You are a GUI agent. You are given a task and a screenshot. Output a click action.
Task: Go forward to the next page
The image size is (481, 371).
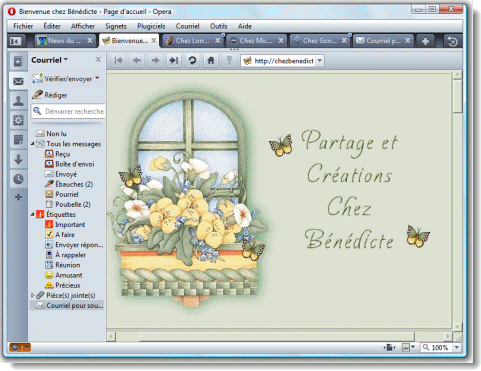[x=155, y=61]
